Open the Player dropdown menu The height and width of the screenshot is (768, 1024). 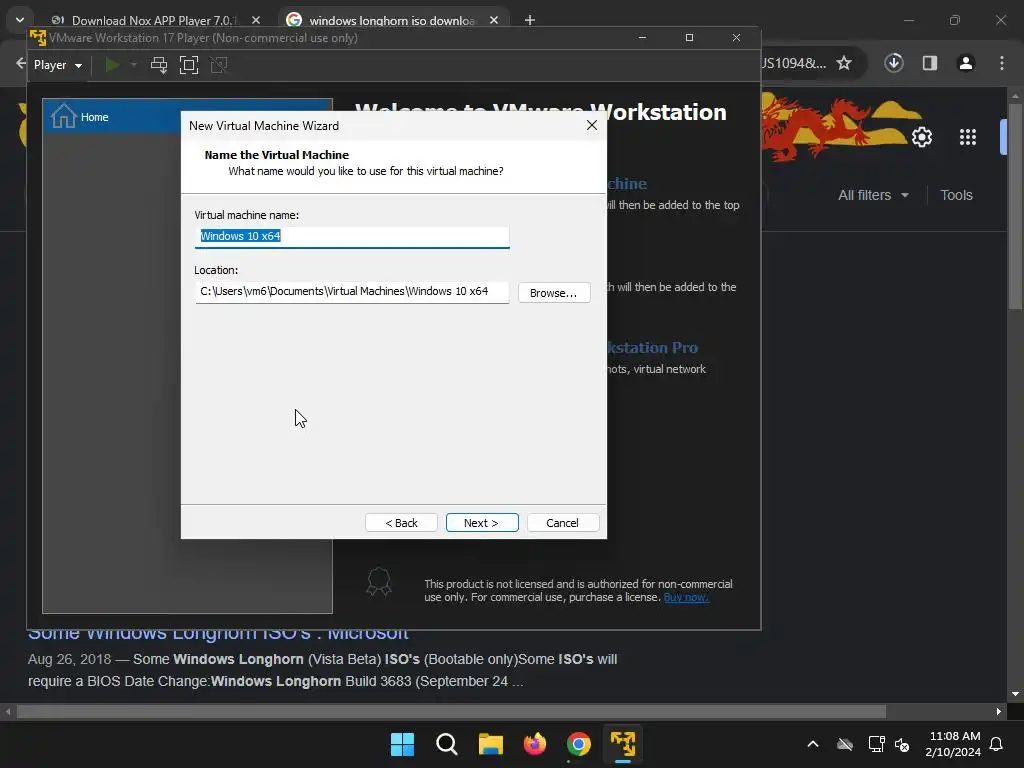(x=57, y=65)
